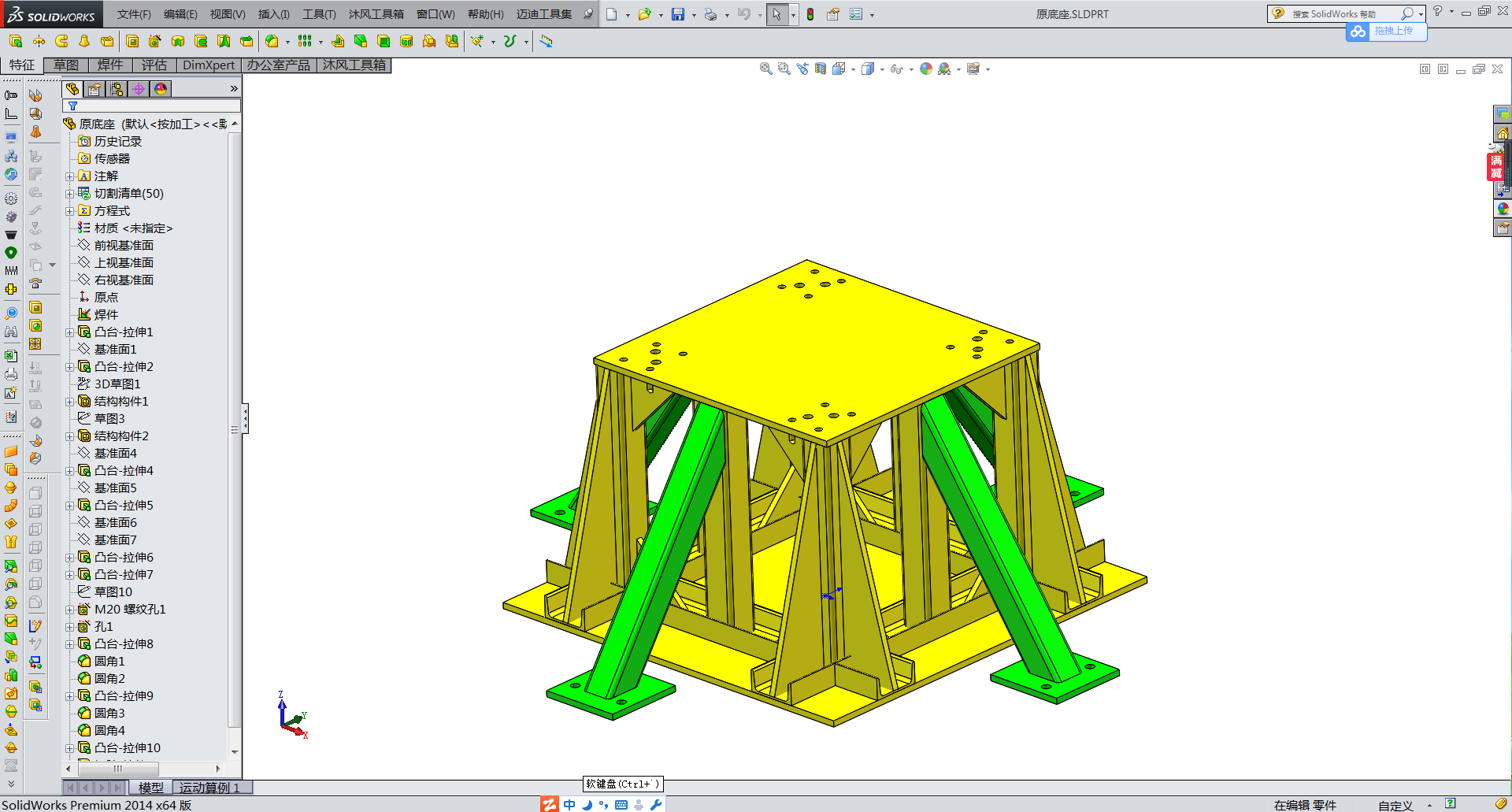
Task: Select 材质 <未指定> tree item
Action: (x=133, y=228)
